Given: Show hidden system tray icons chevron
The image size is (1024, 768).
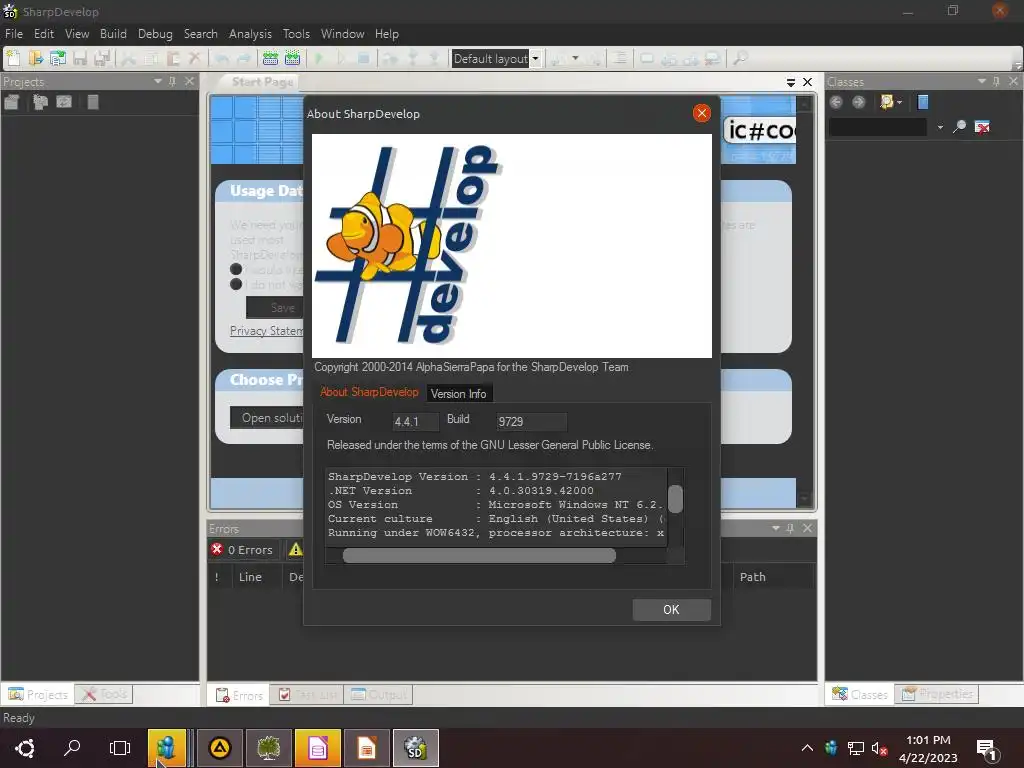Looking at the screenshot, I should [807, 748].
